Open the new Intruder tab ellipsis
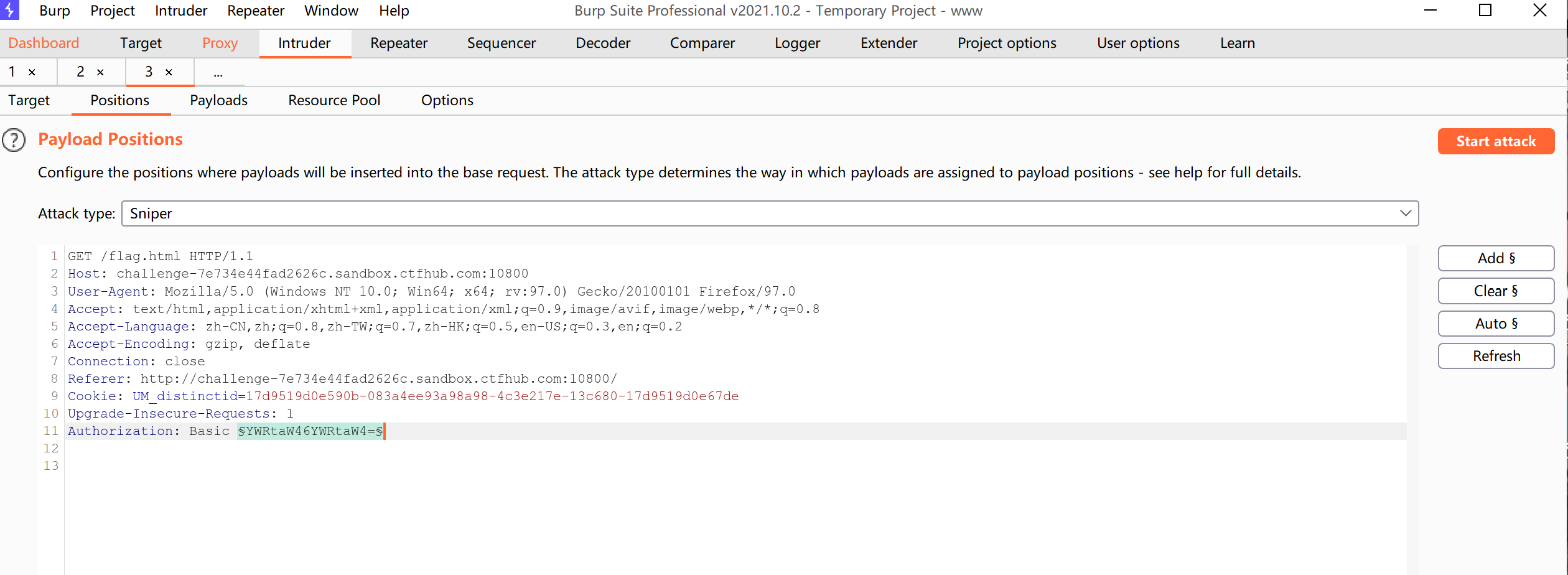Screen dimensions: 1568x575 pos(218,73)
